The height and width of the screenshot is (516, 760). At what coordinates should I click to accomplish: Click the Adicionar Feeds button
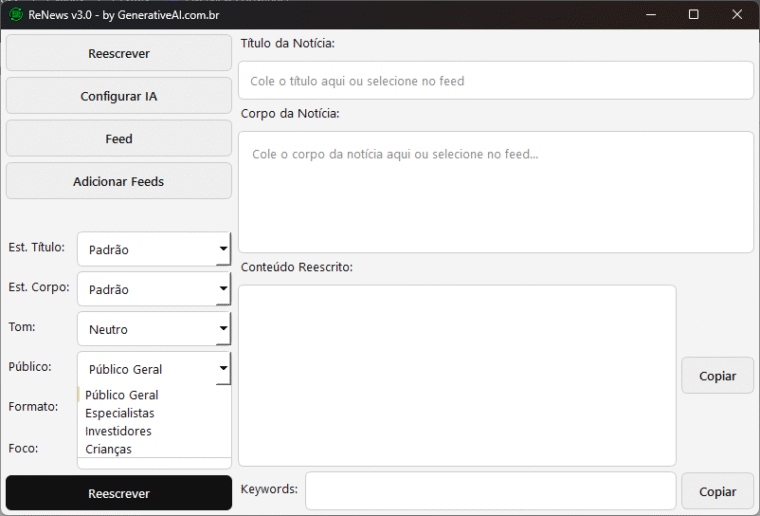pyautogui.click(x=119, y=182)
